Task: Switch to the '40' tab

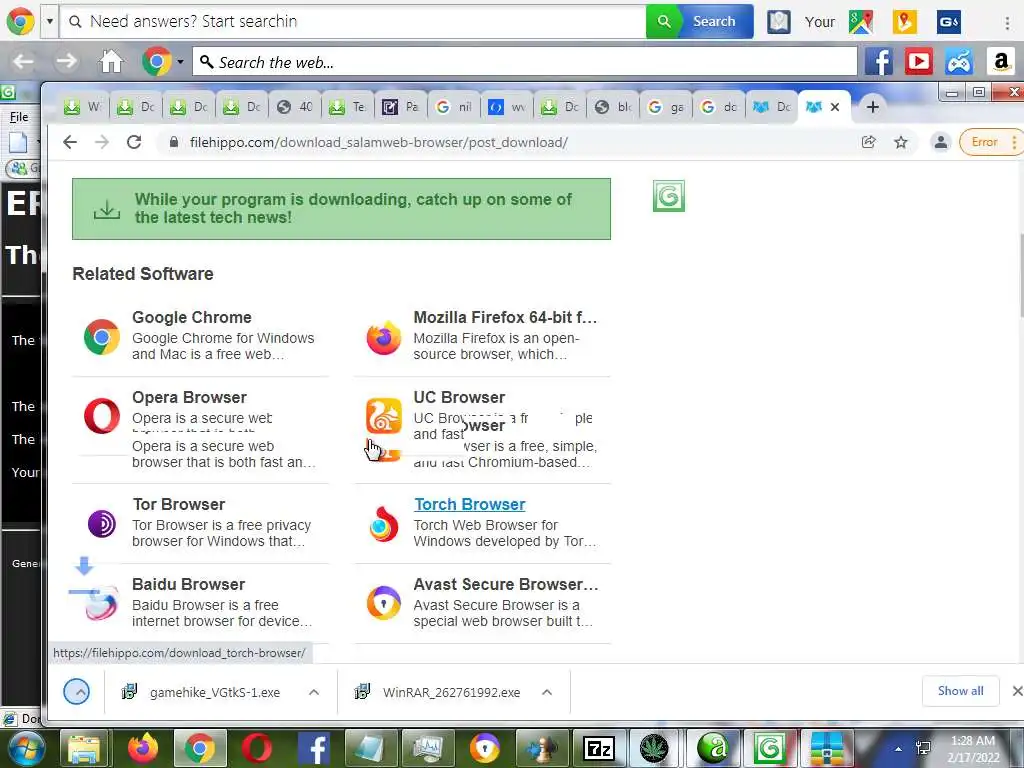Action: [x=295, y=106]
